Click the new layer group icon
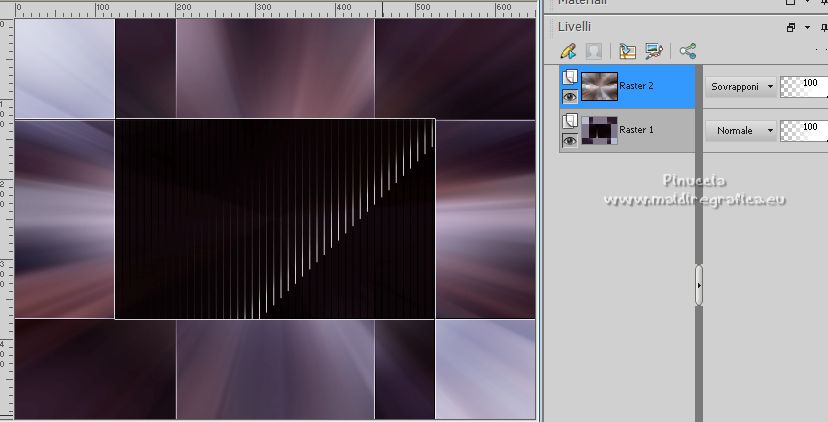 tap(627, 51)
